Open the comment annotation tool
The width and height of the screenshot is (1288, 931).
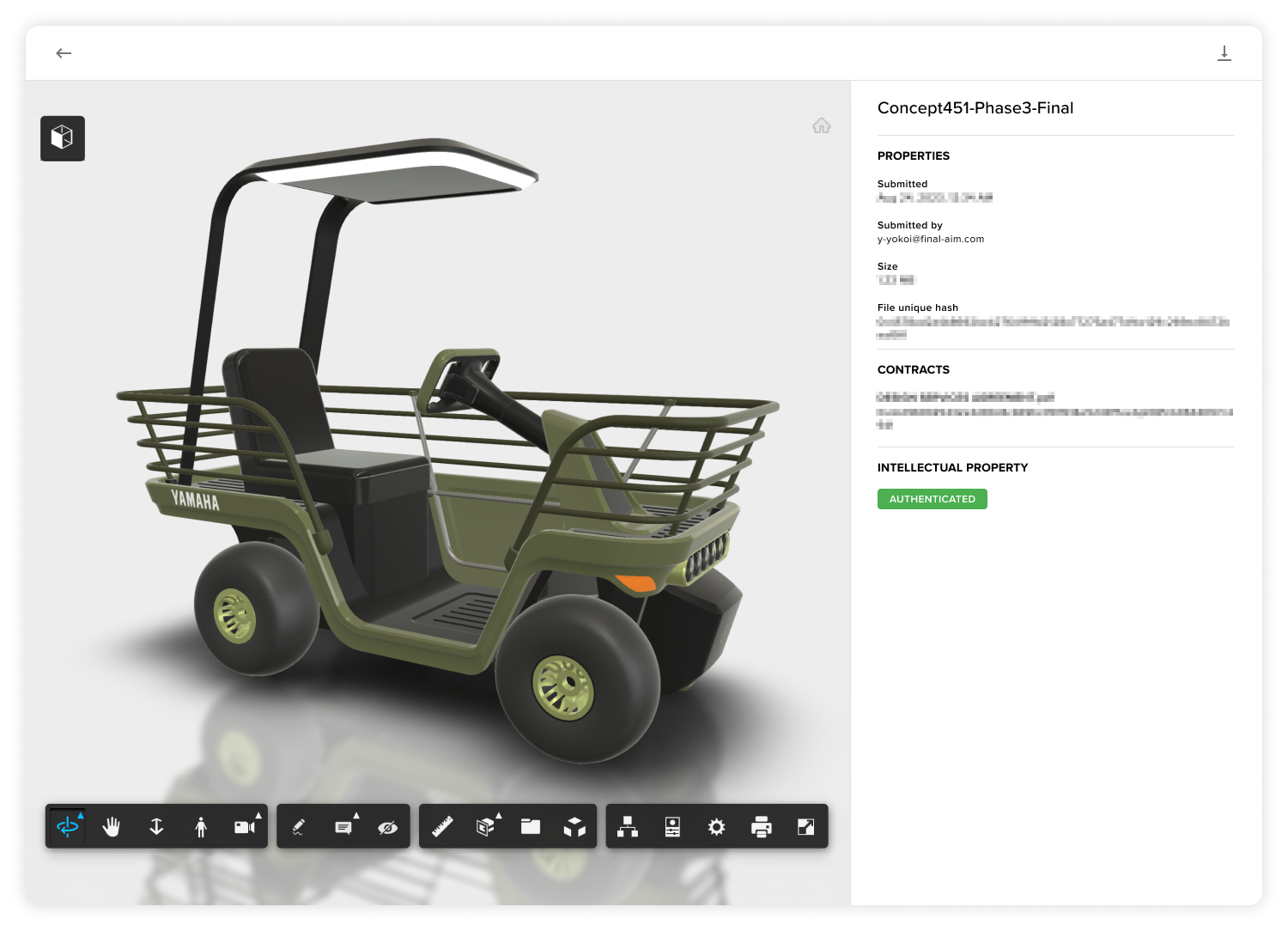tap(343, 826)
